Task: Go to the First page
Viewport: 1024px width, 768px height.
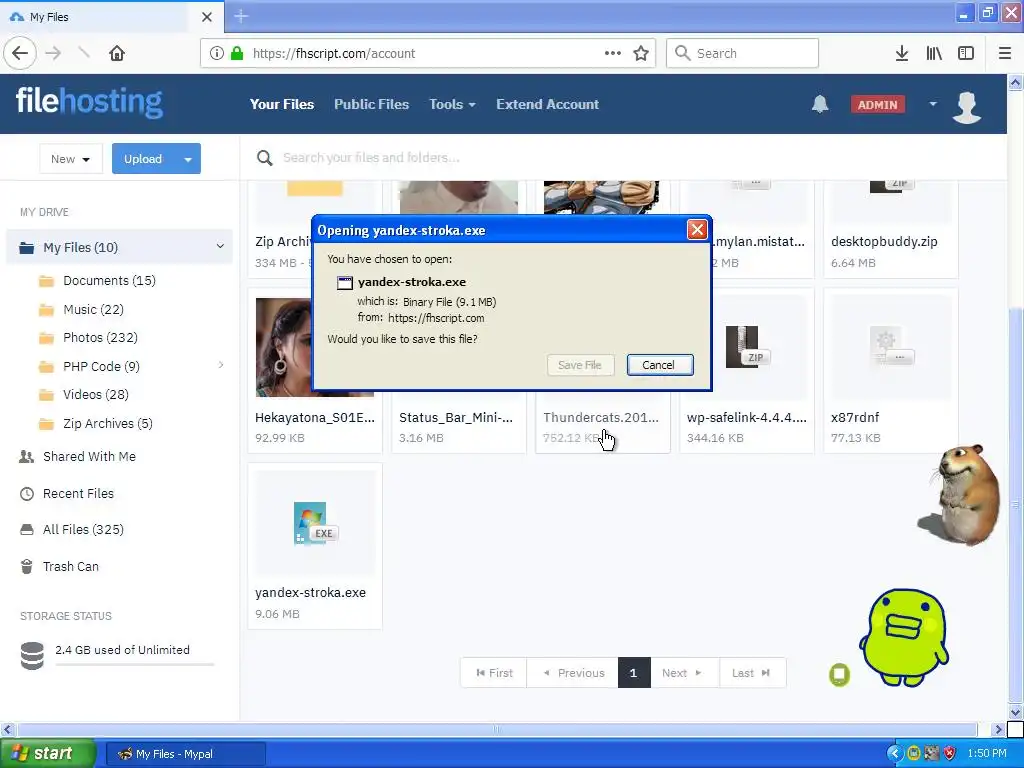Action: (494, 673)
